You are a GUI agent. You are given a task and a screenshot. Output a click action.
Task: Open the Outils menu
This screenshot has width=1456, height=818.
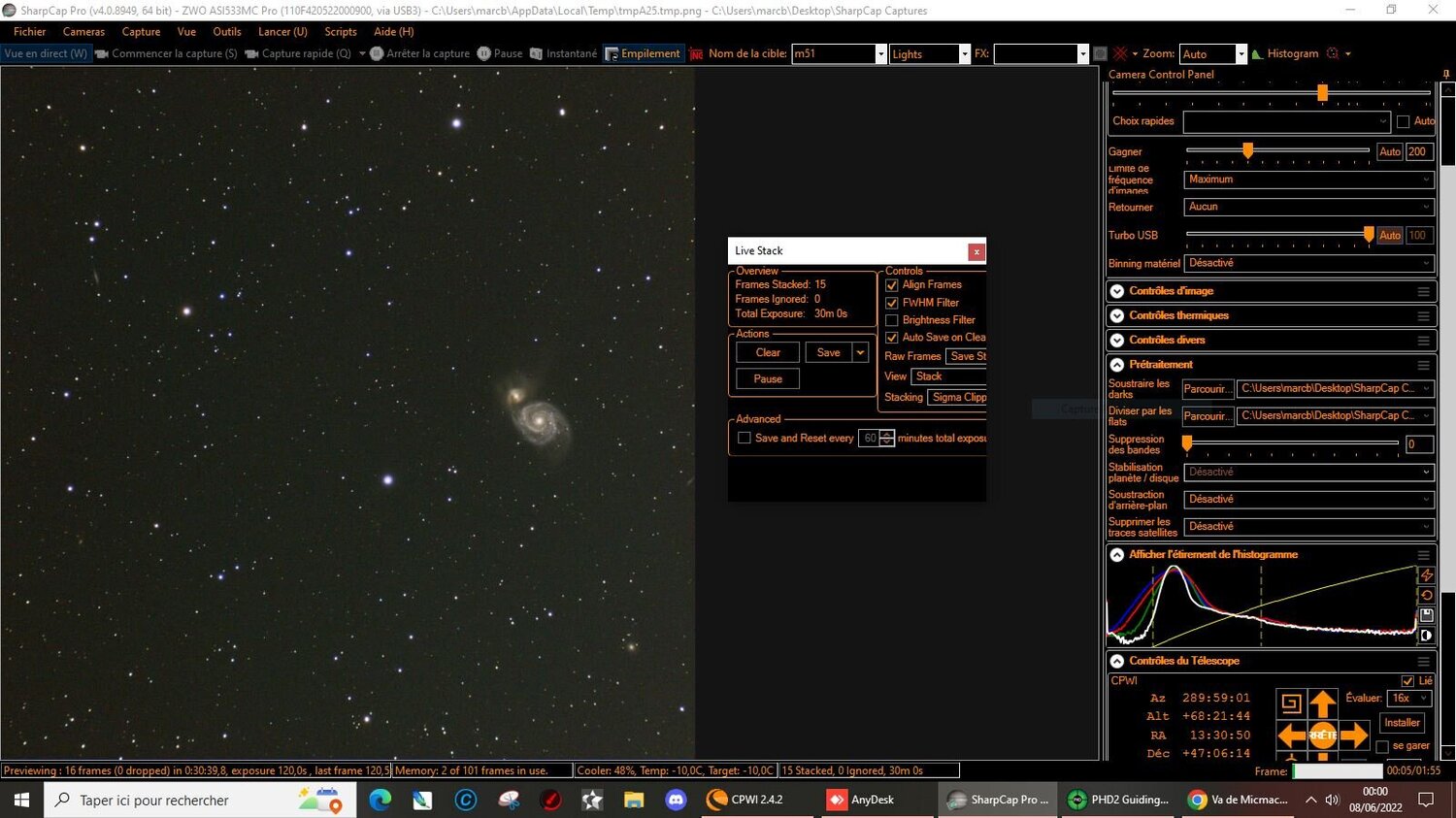pos(227,32)
